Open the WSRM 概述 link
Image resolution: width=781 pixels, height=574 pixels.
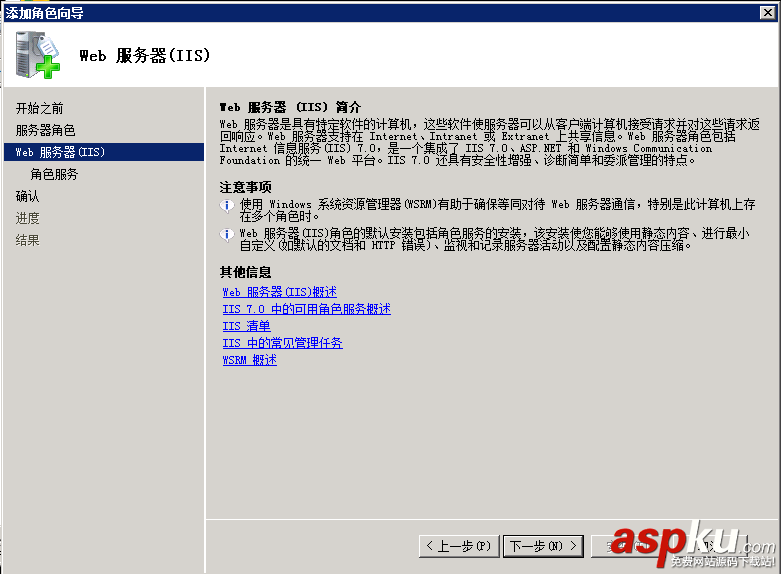pos(250,360)
